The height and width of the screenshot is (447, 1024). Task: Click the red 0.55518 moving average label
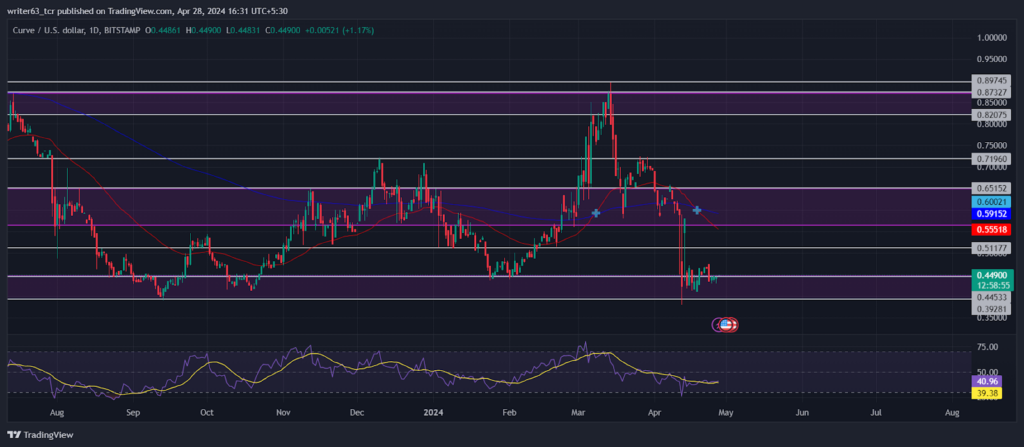point(993,229)
